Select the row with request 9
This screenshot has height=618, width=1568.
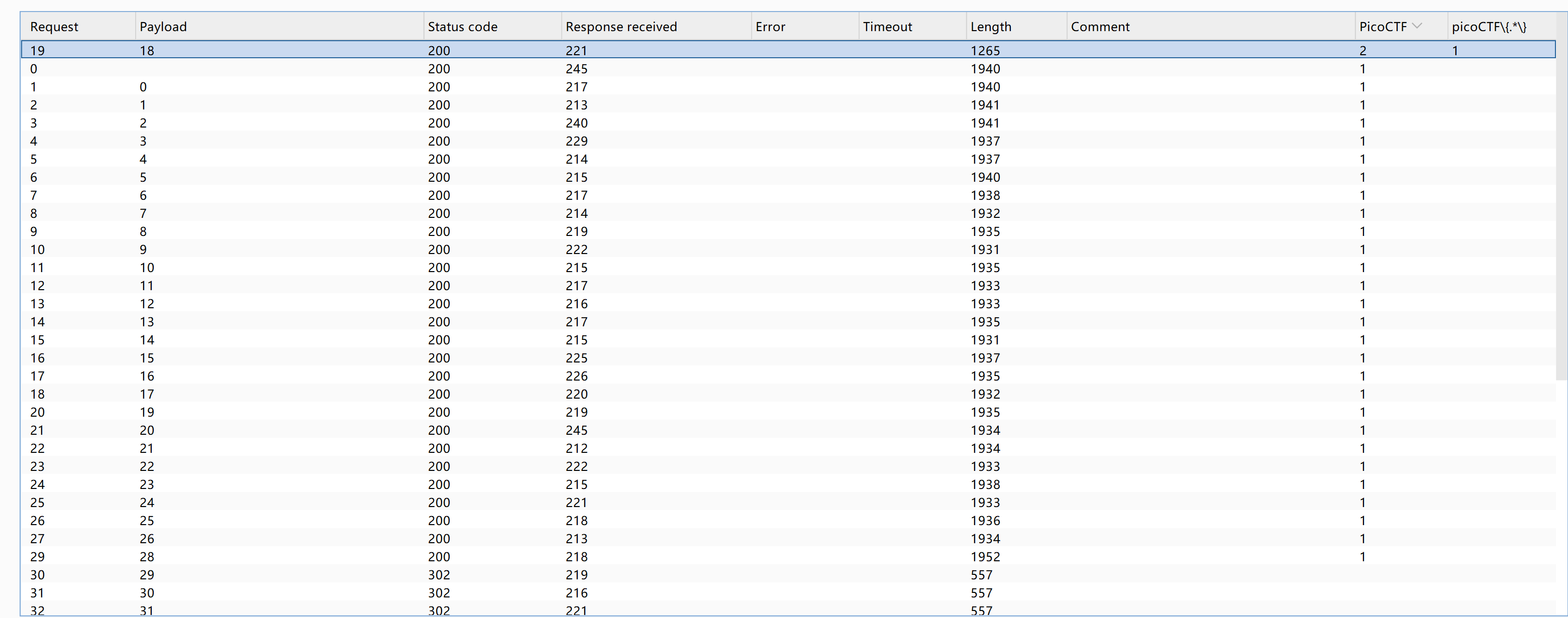[788, 231]
